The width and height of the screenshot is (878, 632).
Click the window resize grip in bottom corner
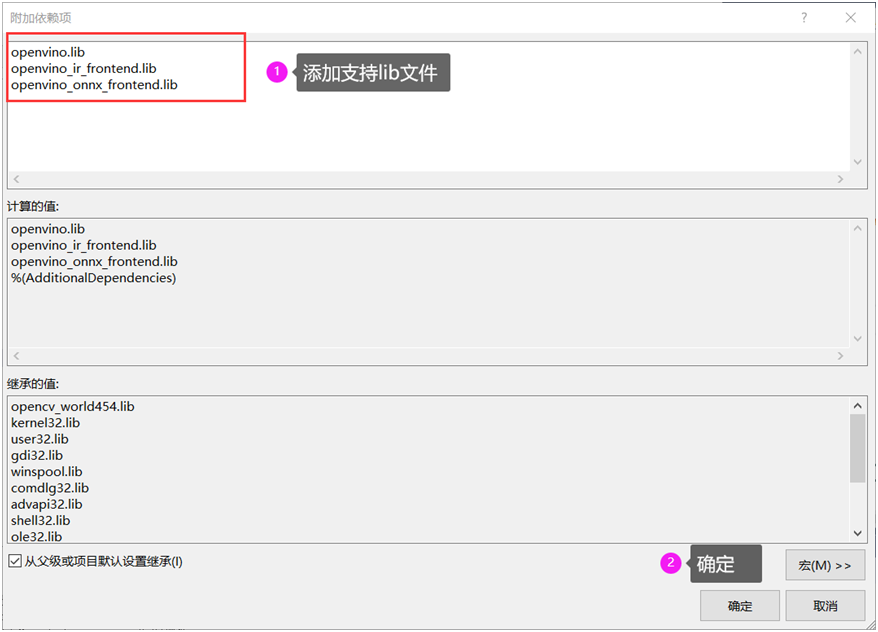870,624
